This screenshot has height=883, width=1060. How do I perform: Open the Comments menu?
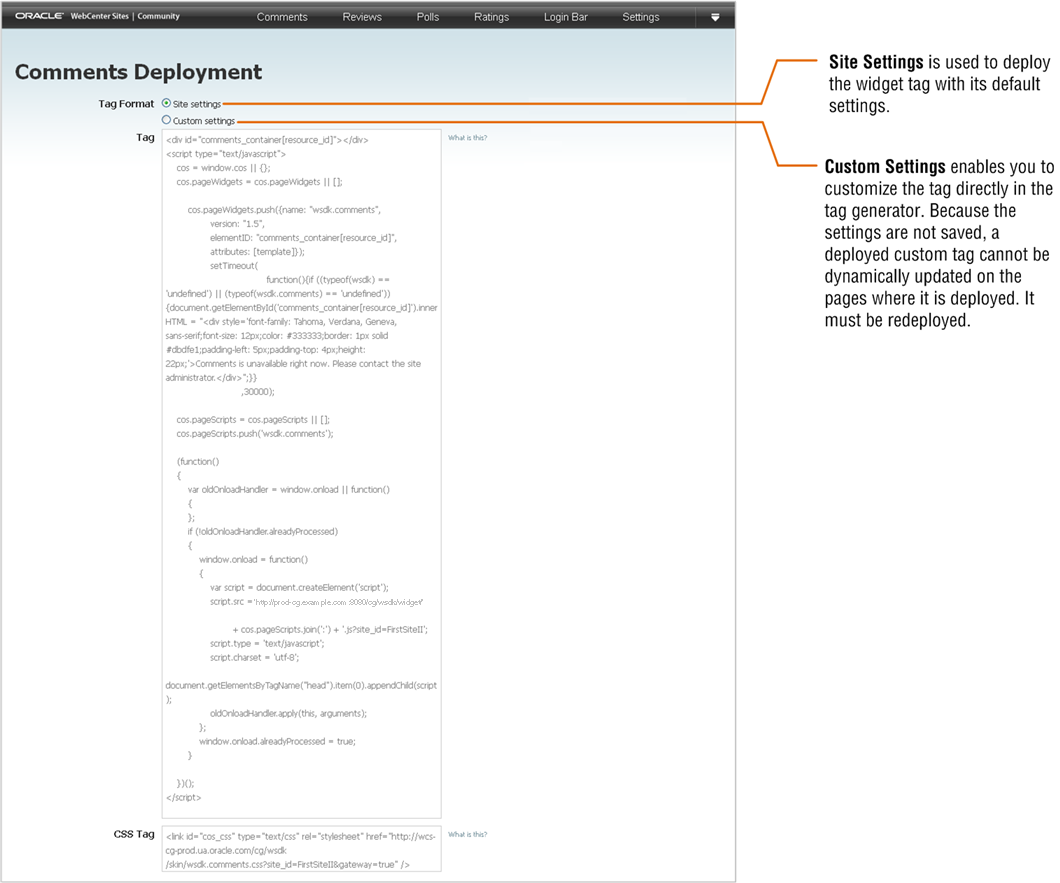[x=282, y=17]
